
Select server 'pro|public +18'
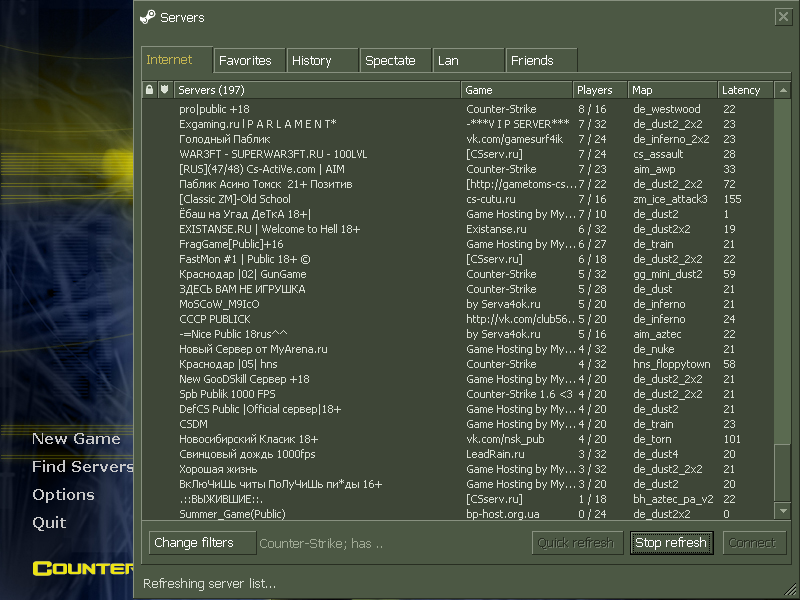[458, 109]
